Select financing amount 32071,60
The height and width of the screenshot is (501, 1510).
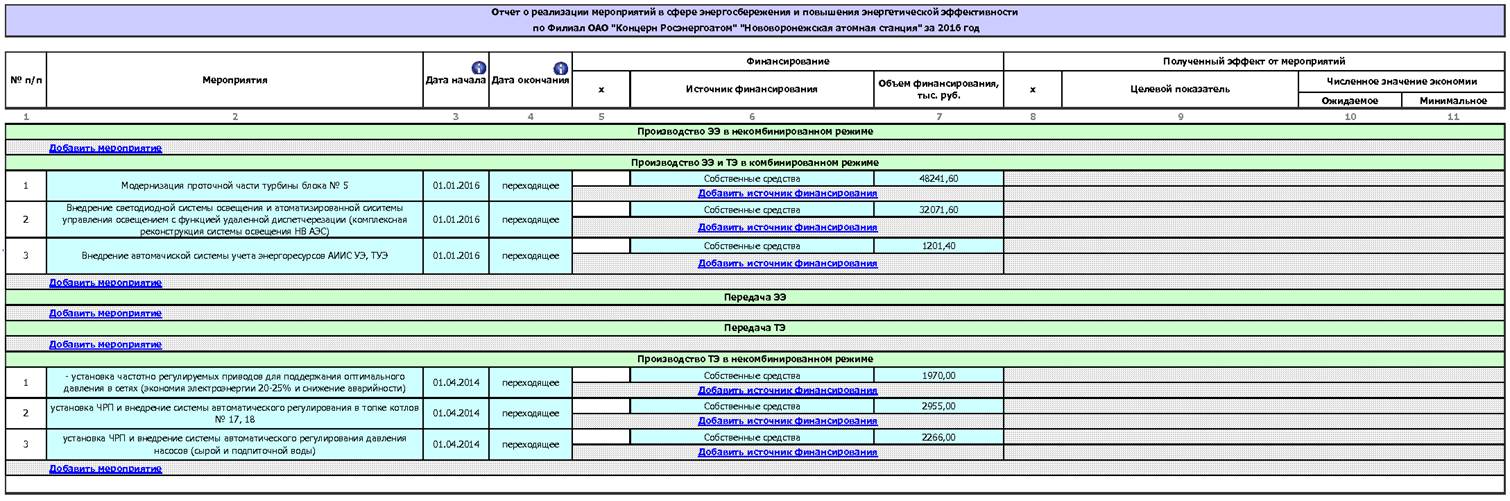(939, 210)
